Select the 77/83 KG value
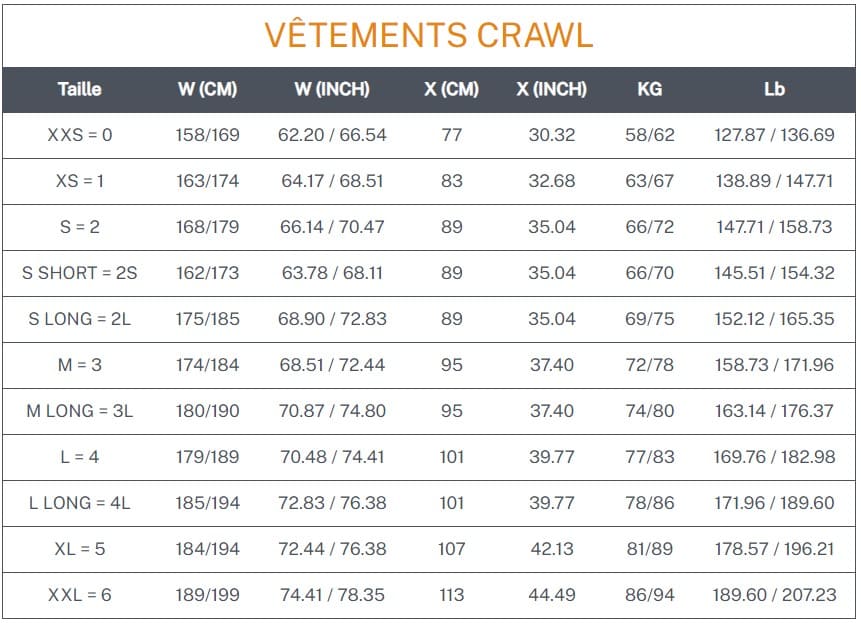The width and height of the screenshot is (861, 623). point(650,457)
